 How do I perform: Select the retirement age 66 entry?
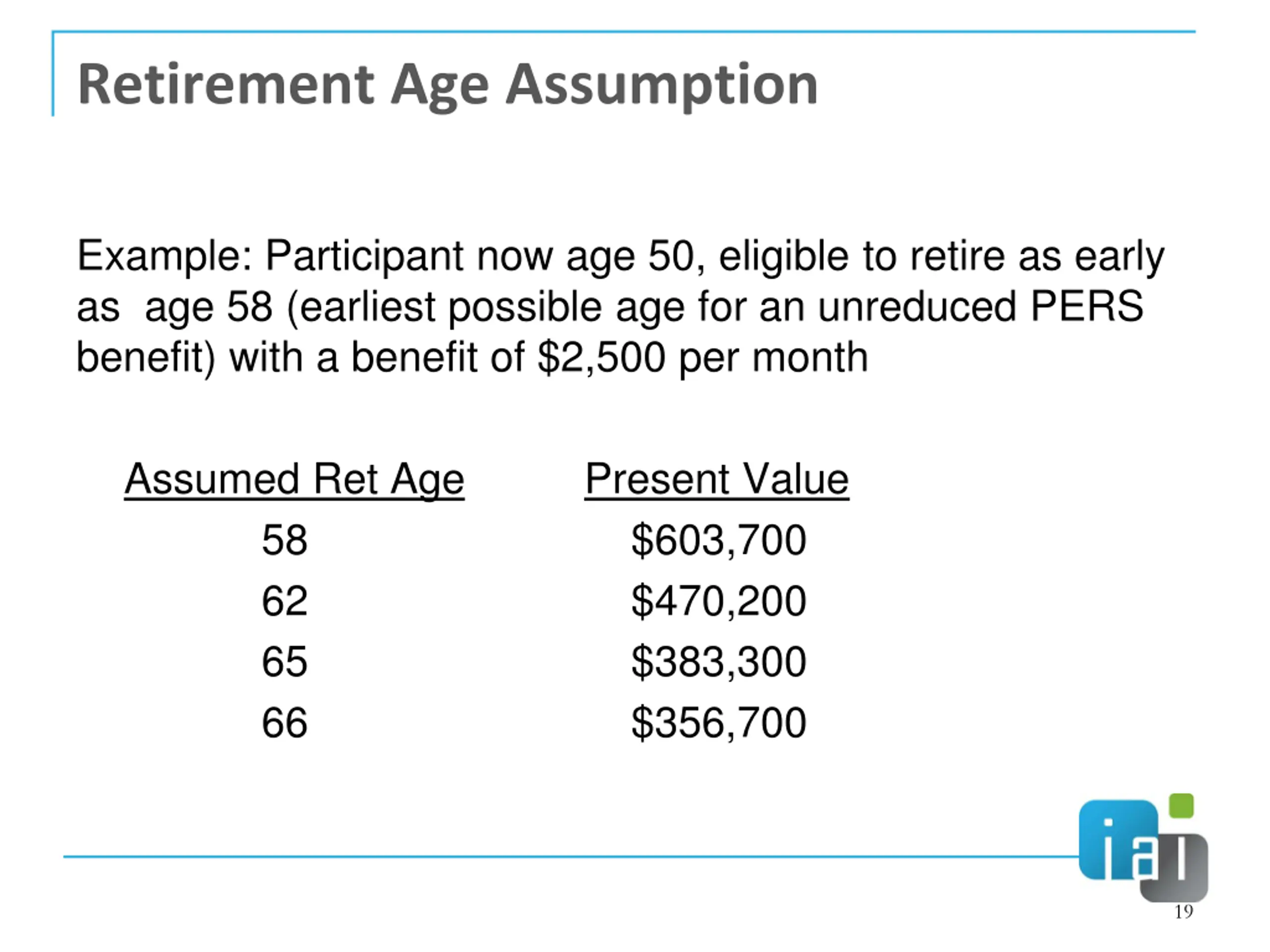285,722
